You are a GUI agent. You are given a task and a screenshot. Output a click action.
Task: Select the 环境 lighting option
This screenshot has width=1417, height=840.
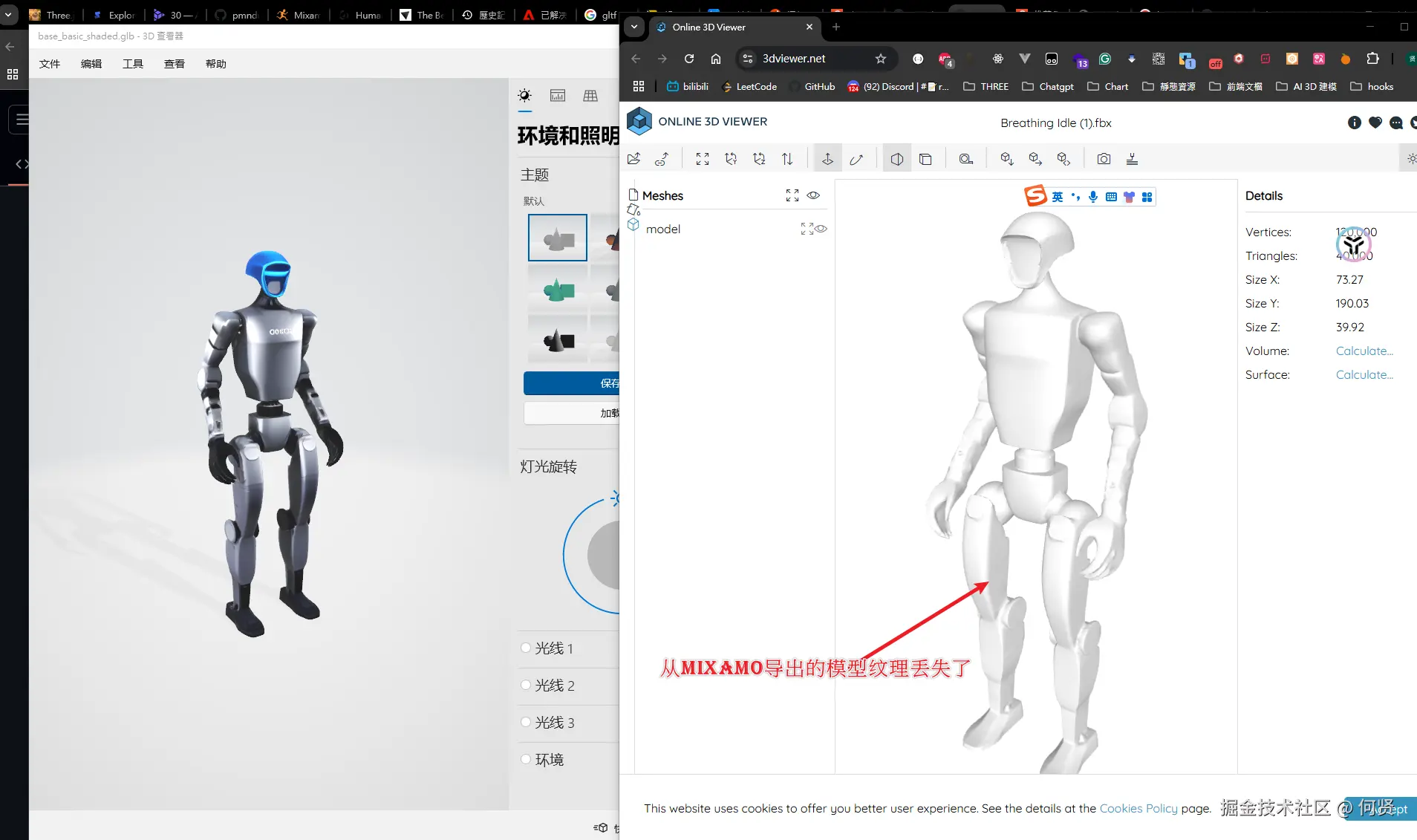527,759
